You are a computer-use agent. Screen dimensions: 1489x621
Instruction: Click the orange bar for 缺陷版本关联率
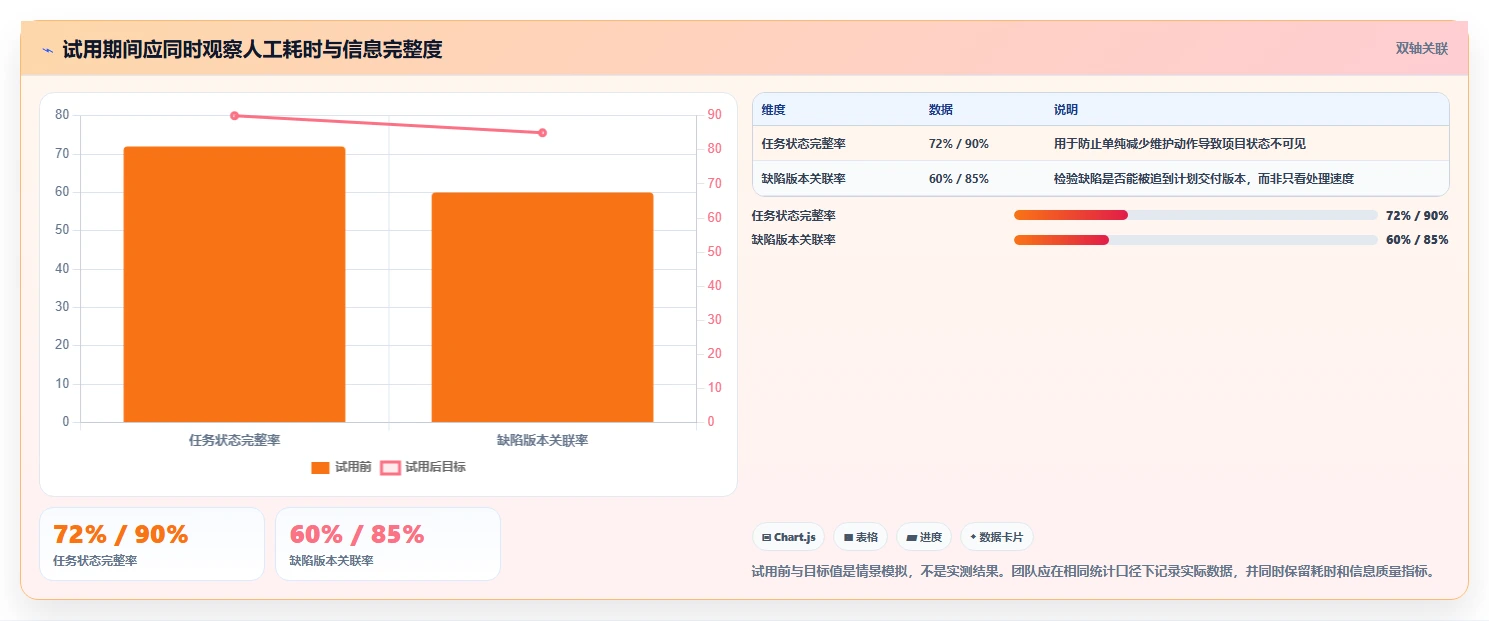pyautogui.click(x=542, y=307)
